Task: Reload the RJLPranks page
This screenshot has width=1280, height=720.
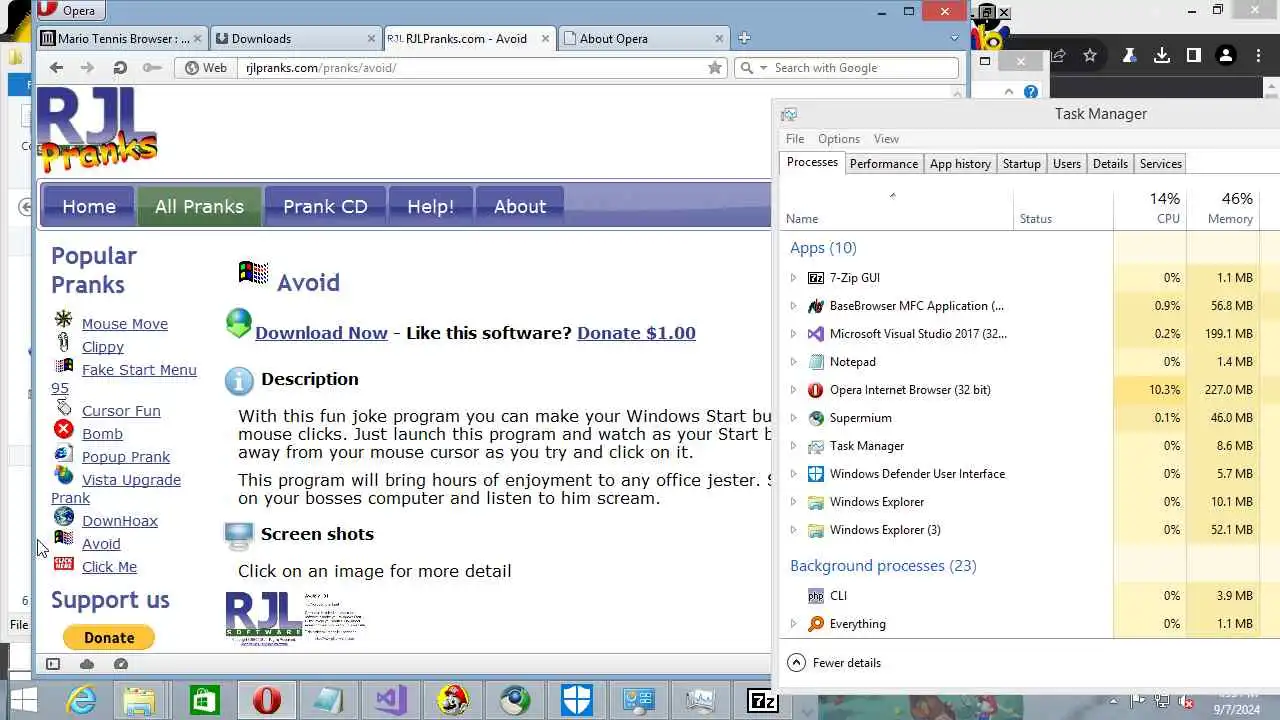Action: [x=120, y=67]
